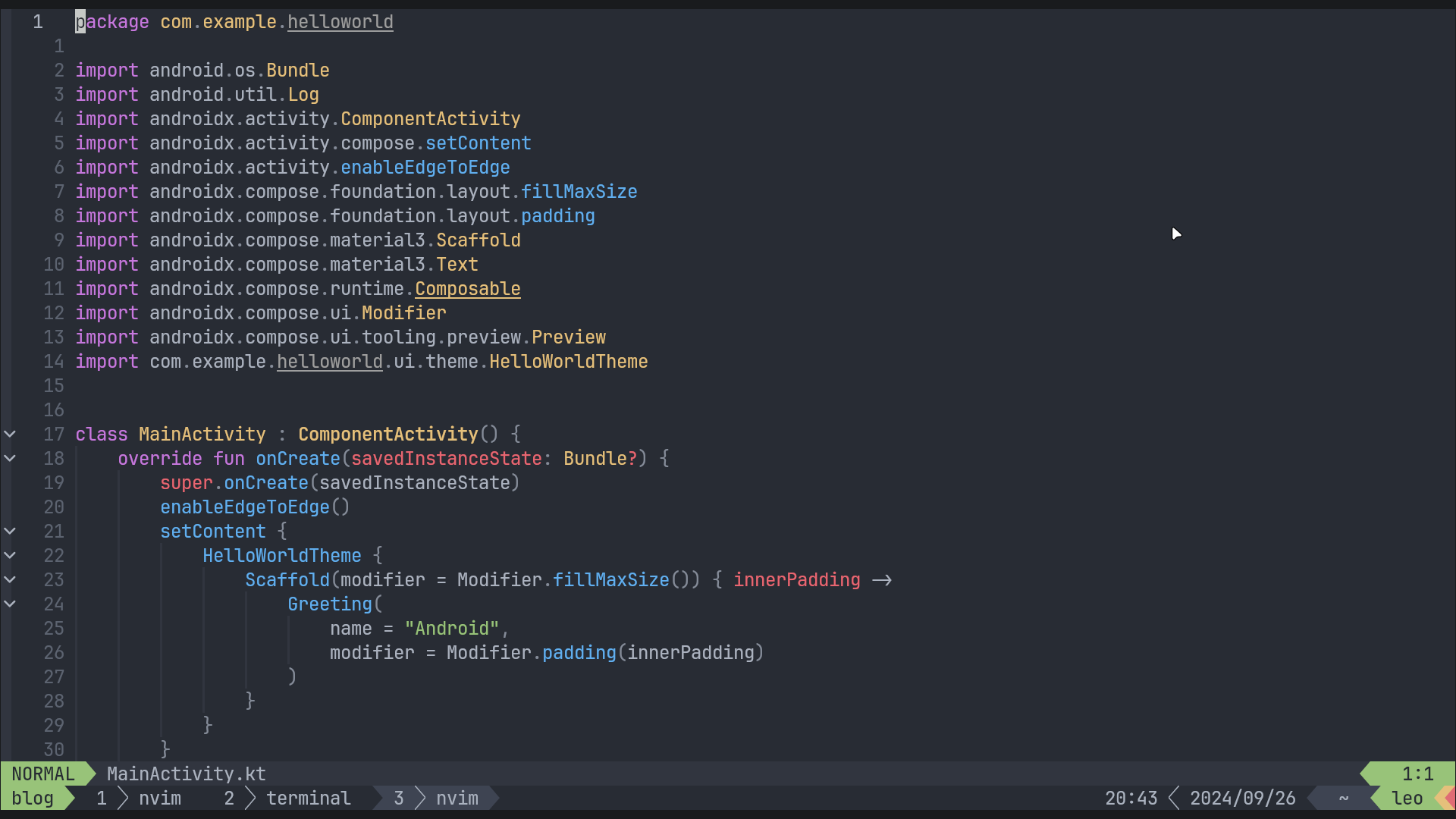
Task: Click the MainActivity.kt filename in statusline
Action: [186, 773]
